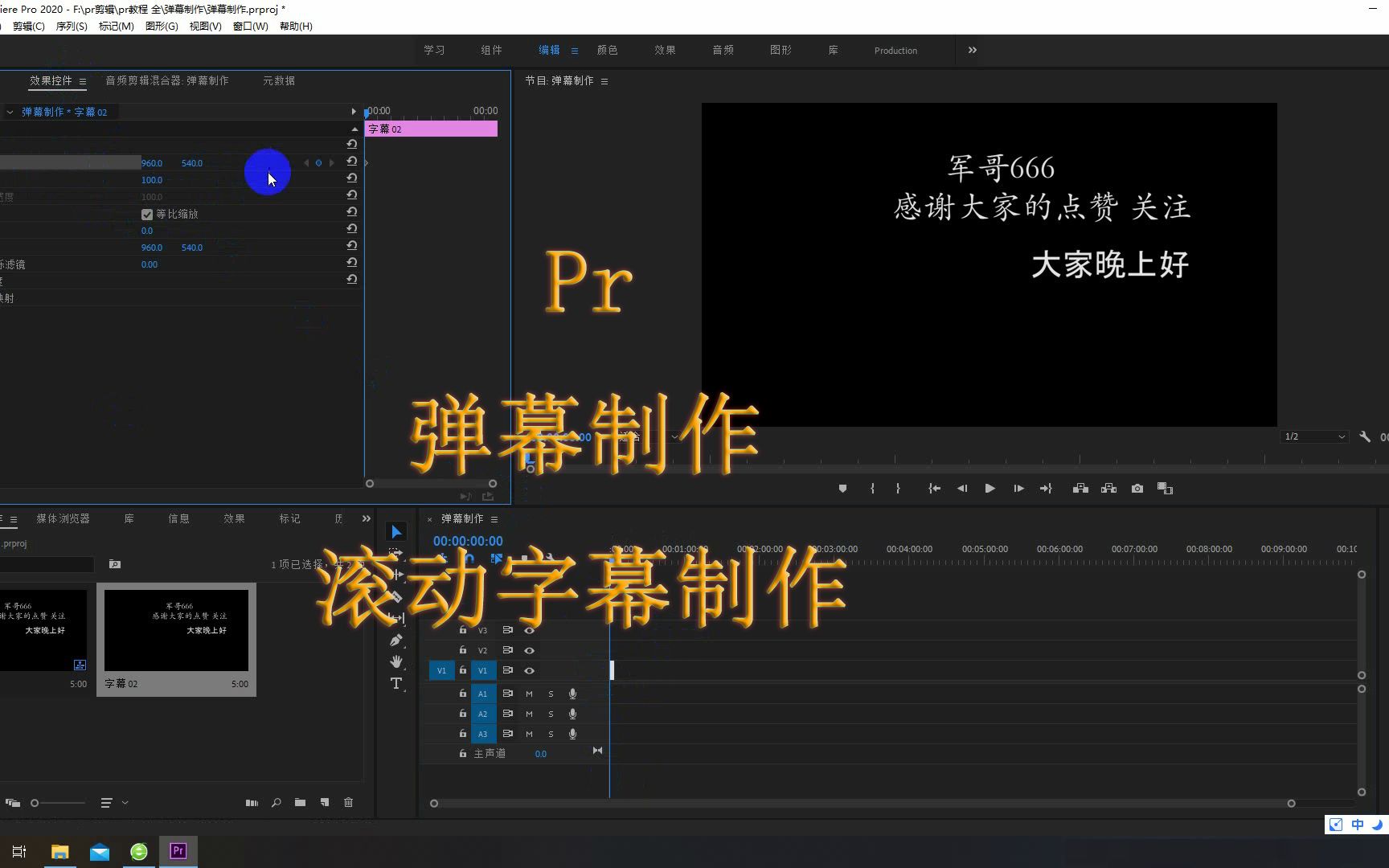Open Comparison View button
Screen dimensions: 1389x868
click(1165, 489)
